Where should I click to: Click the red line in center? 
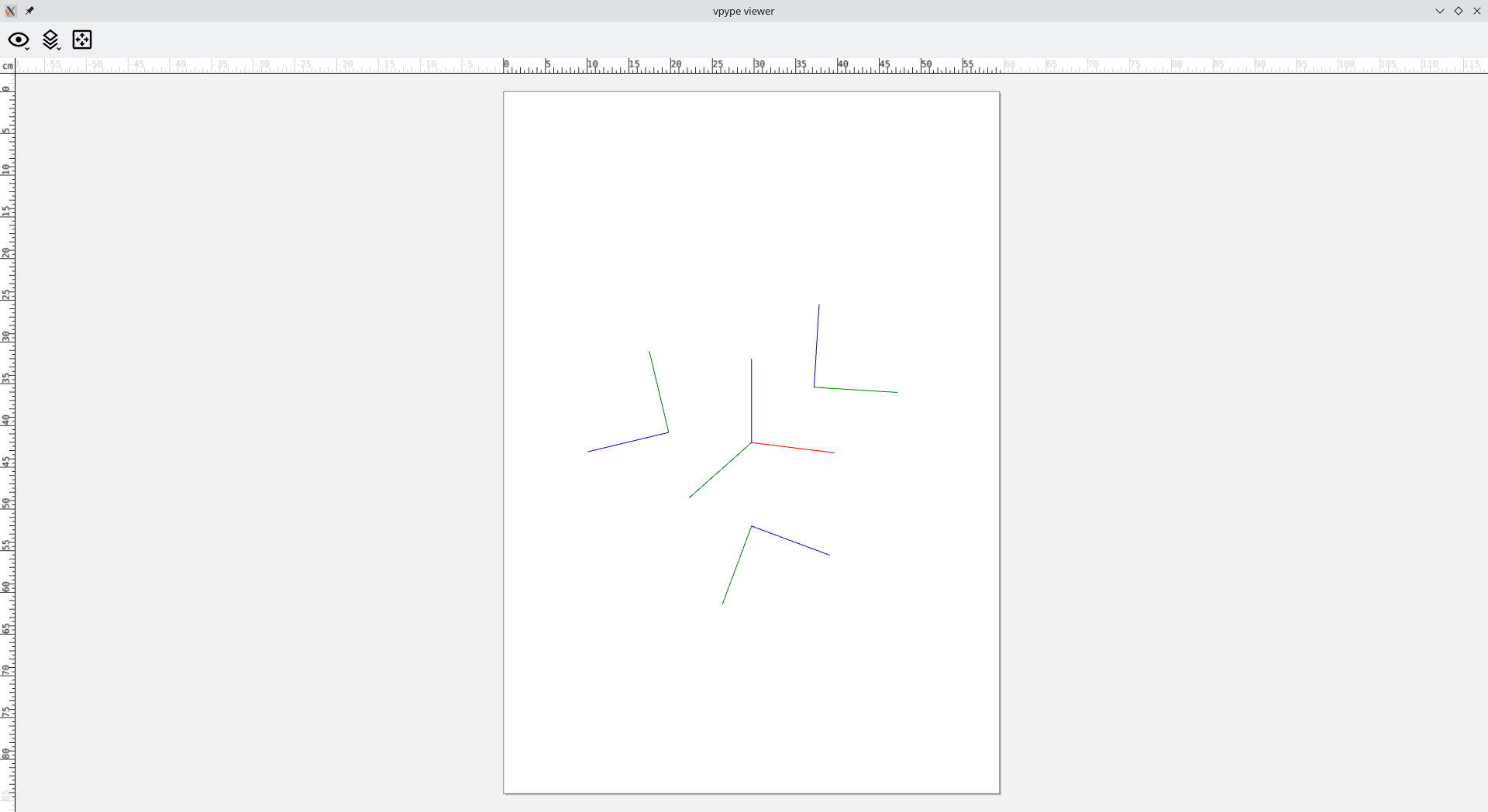pos(793,448)
